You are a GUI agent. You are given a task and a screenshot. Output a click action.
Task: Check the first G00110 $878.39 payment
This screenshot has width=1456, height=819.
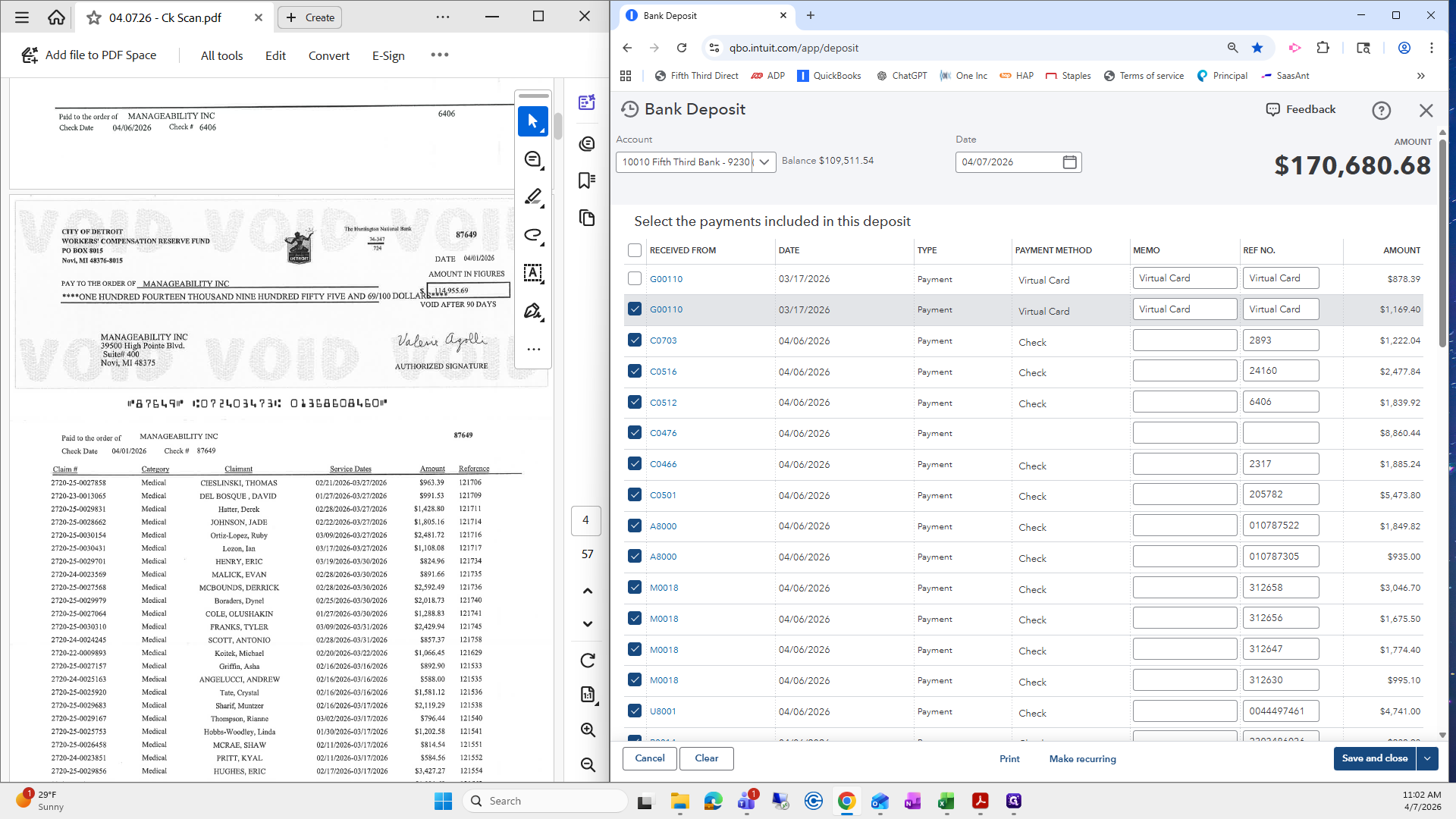pos(635,278)
